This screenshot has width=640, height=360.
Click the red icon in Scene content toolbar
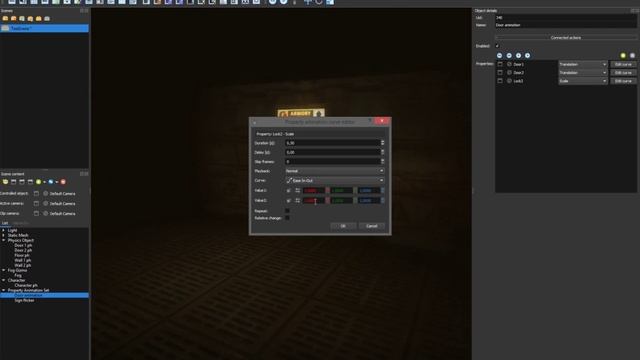click(x=63, y=182)
